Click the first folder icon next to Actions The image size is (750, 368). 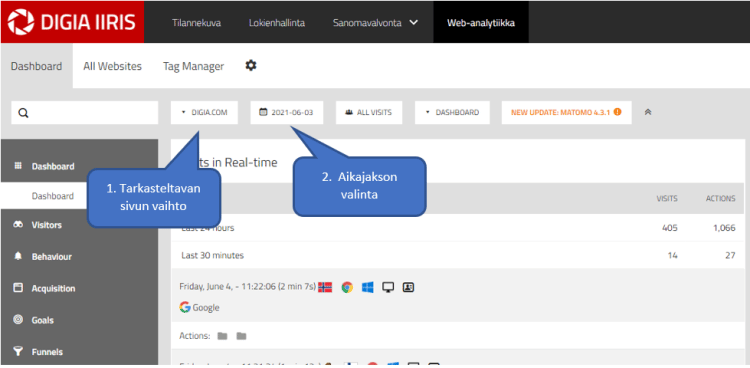coord(222,336)
